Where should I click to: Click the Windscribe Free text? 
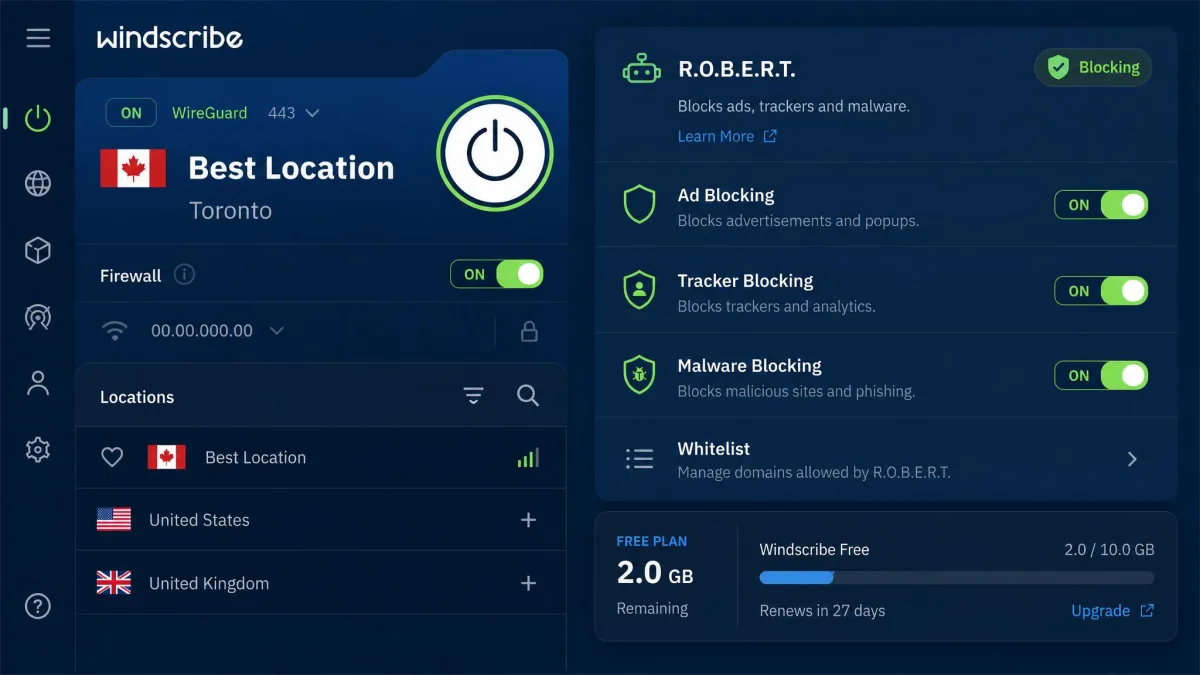[814, 549]
